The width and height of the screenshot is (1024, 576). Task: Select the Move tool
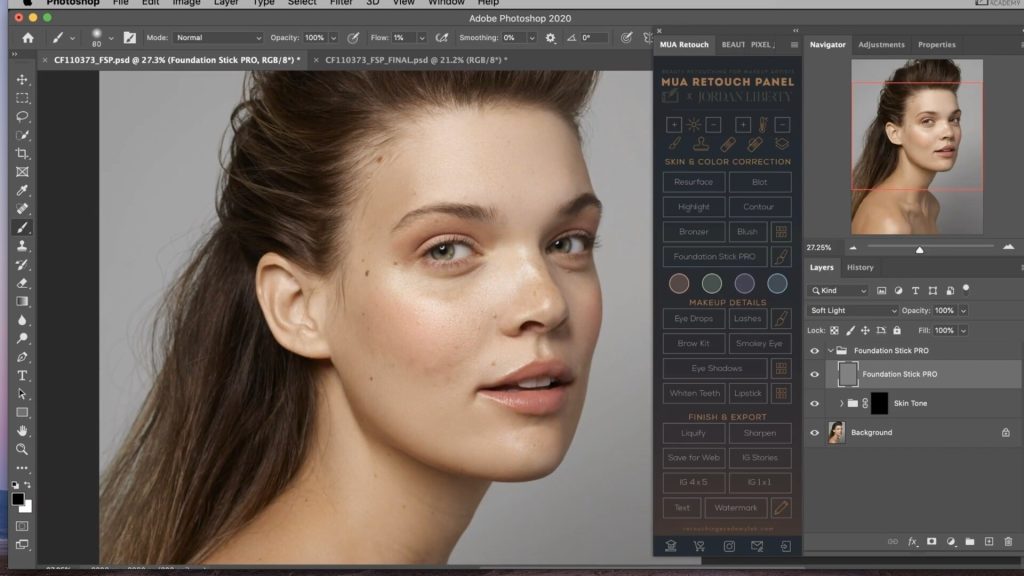tap(22, 79)
